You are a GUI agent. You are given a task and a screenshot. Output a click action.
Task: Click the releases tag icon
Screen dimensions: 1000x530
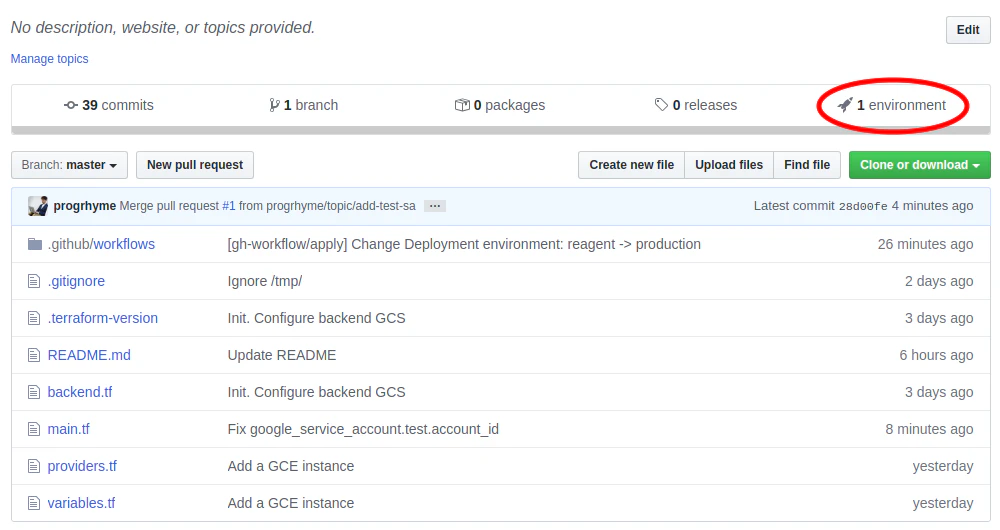point(661,105)
